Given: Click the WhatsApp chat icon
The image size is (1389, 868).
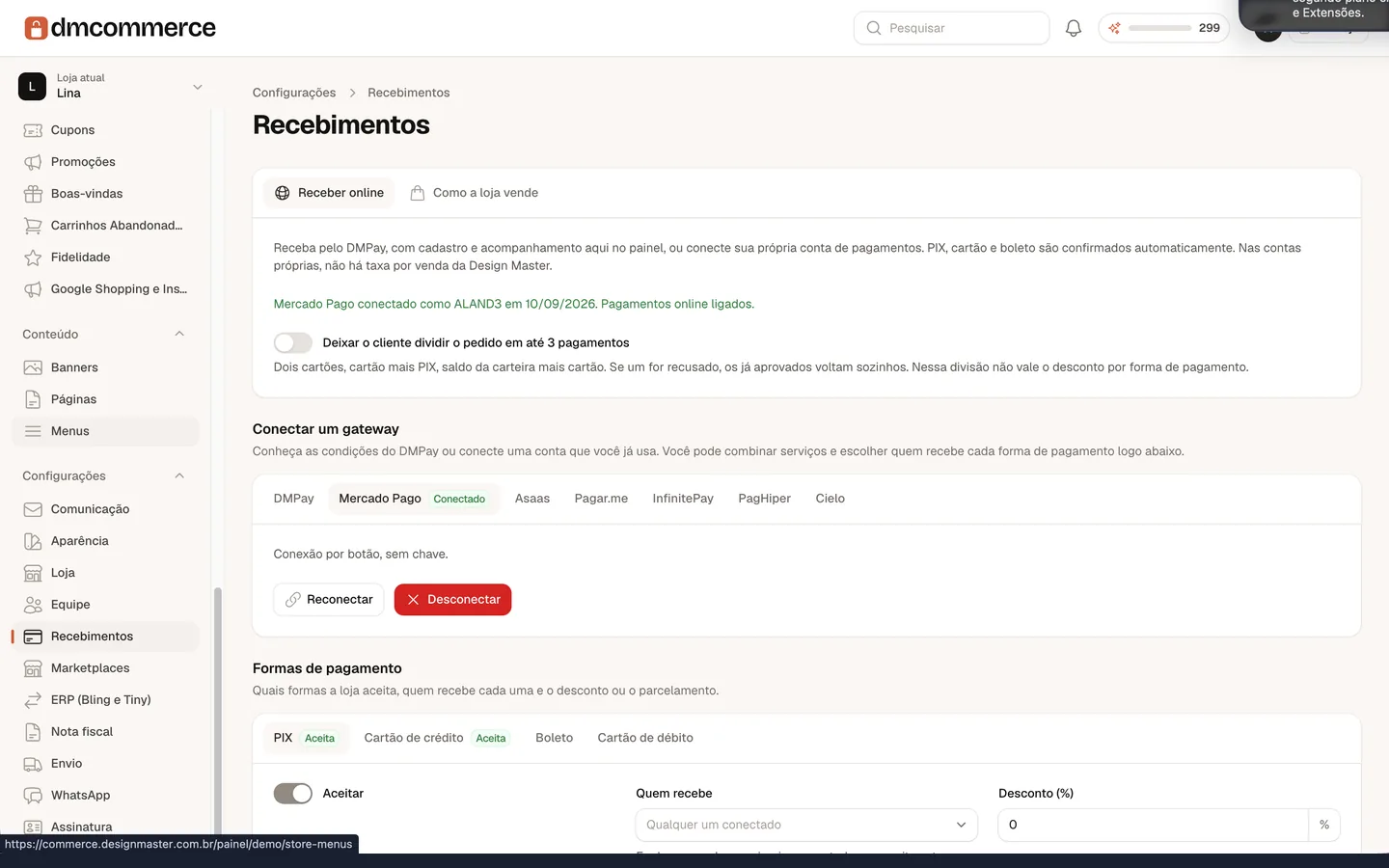Looking at the screenshot, I should (x=33, y=796).
